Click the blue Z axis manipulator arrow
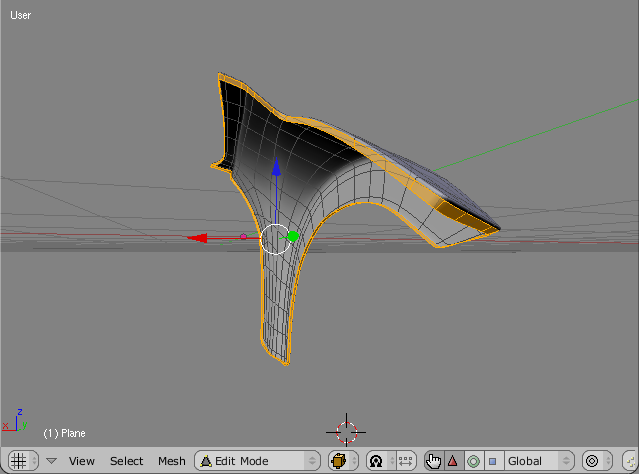The height and width of the screenshot is (474, 639). click(x=276, y=167)
